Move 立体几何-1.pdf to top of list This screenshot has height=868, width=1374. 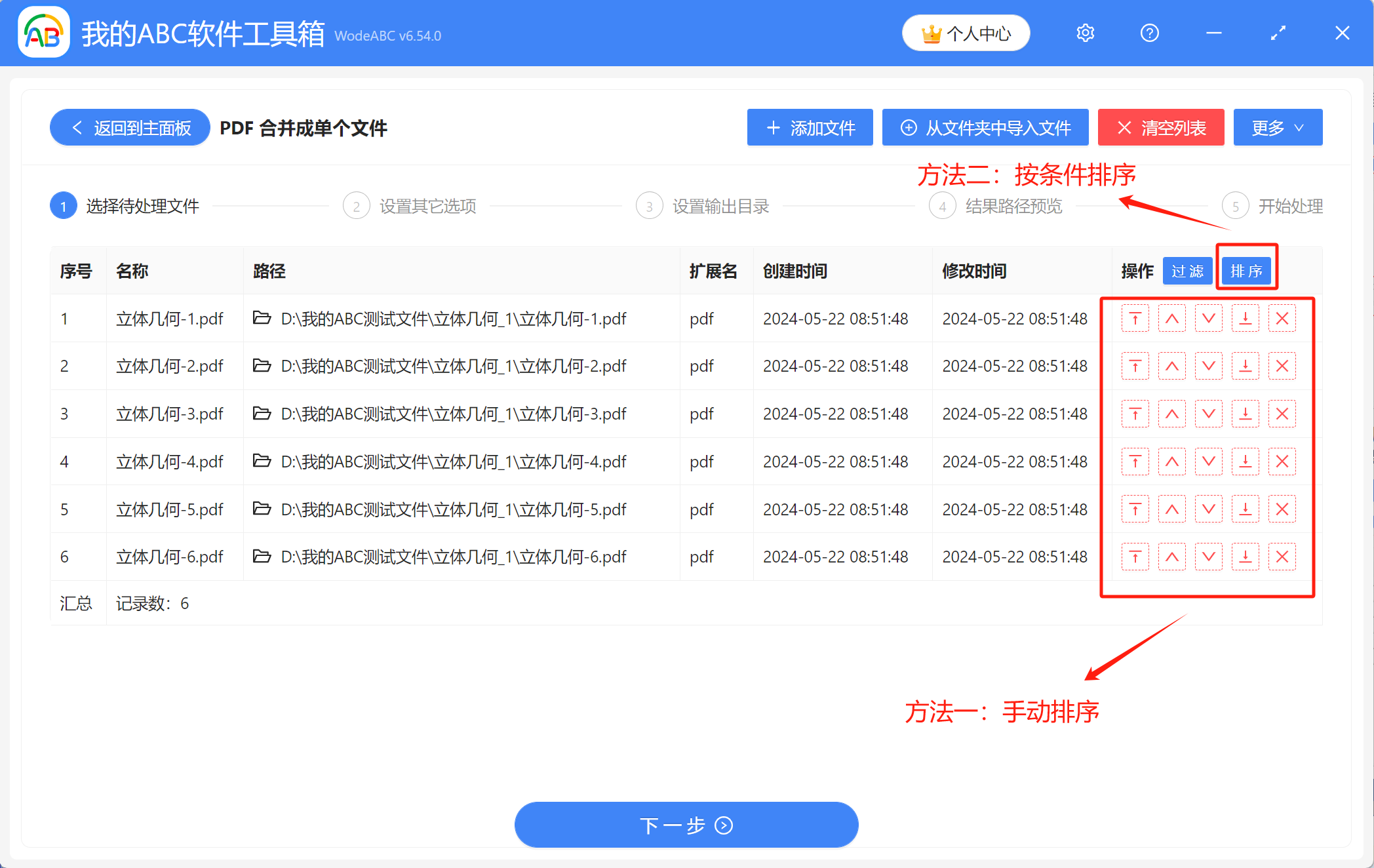click(1135, 319)
